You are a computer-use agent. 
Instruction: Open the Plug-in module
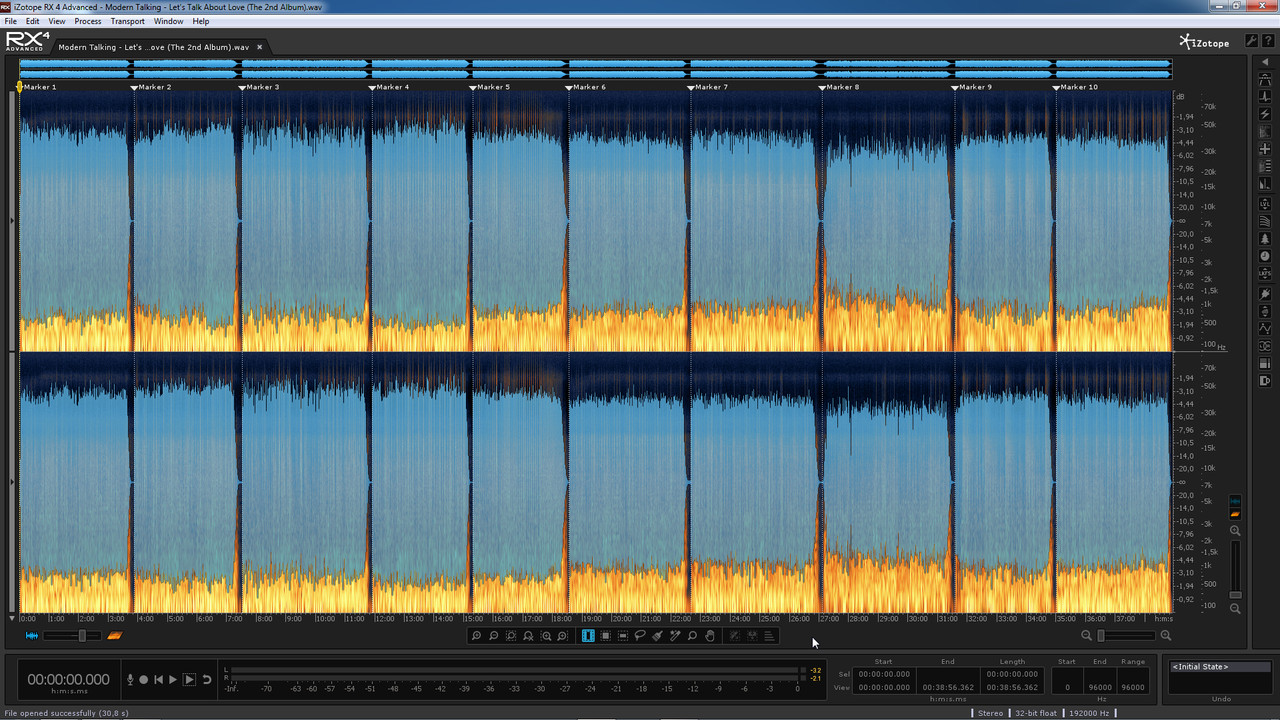coord(1265,292)
